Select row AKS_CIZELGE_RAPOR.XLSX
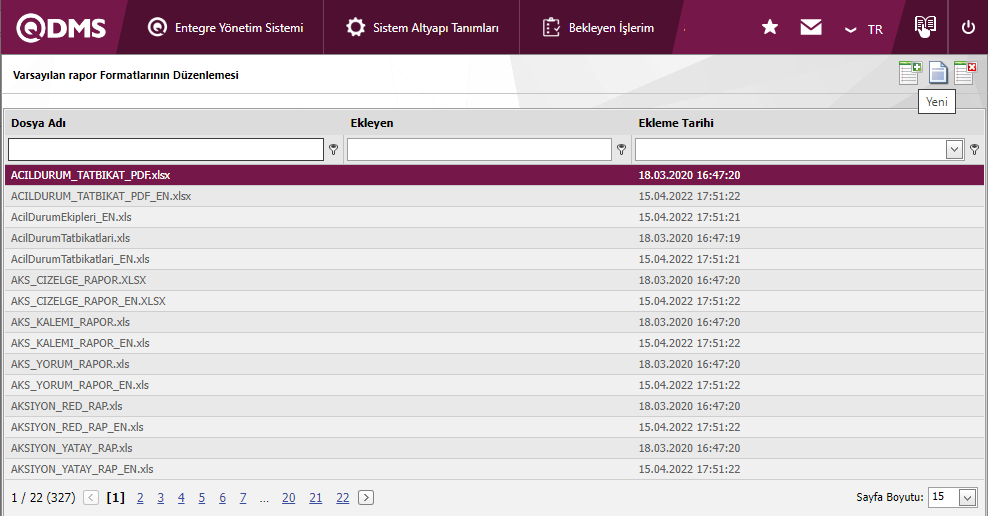 click(x=494, y=280)
